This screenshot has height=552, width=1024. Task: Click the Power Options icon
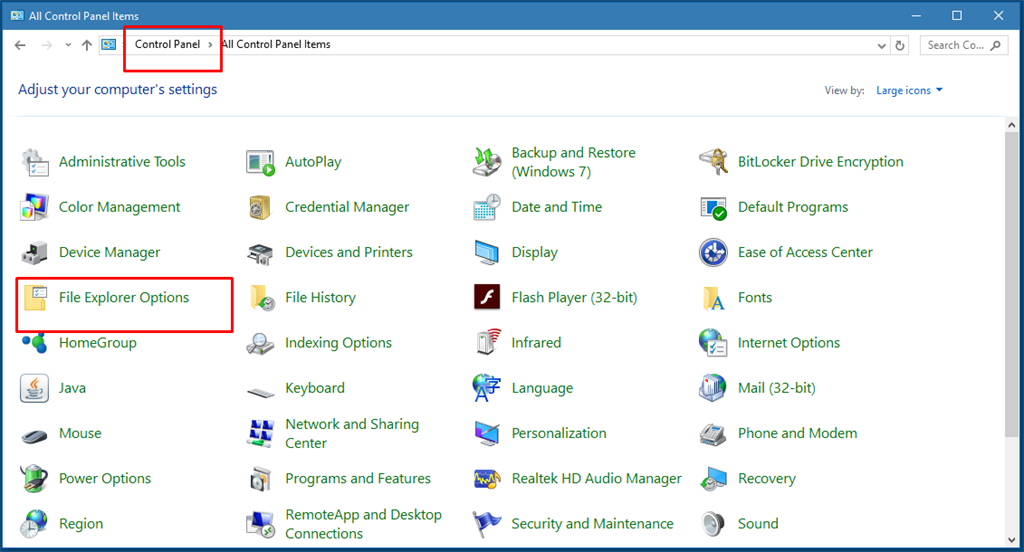[x=35, y=479]
